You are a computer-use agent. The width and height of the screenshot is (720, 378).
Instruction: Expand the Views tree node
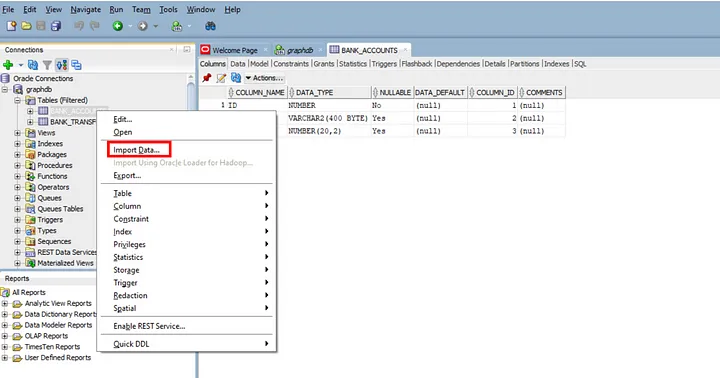[x=17, y=133]
